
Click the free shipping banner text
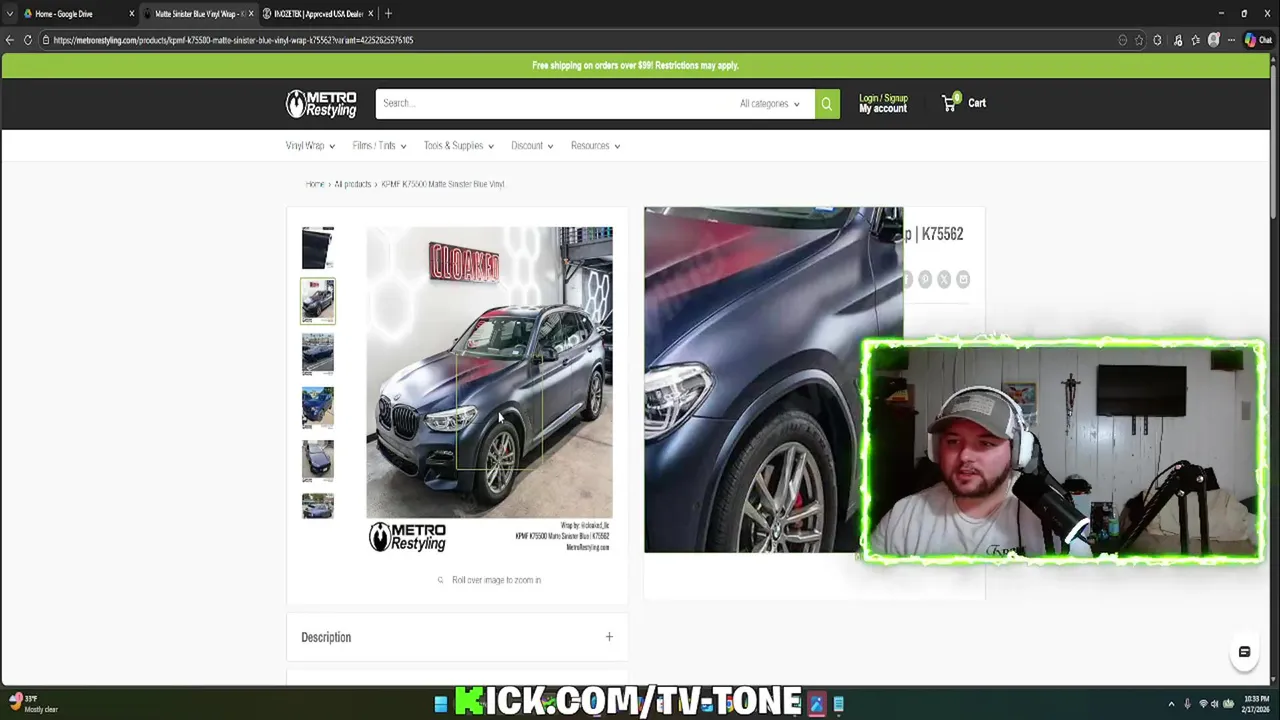pos(635,65)
